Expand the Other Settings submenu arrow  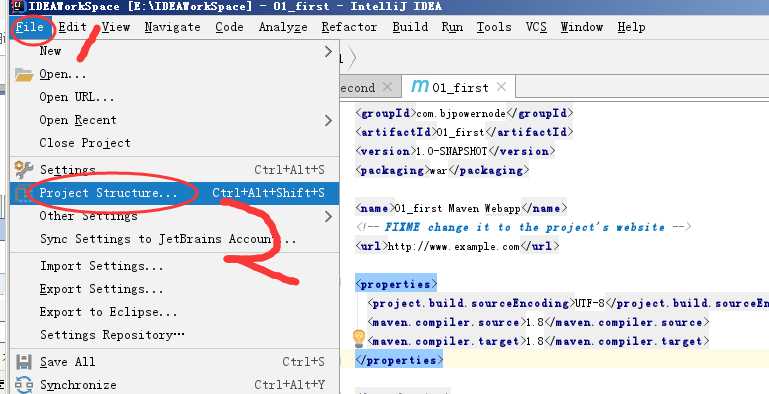pyautogui.click(x=328, y=216)
